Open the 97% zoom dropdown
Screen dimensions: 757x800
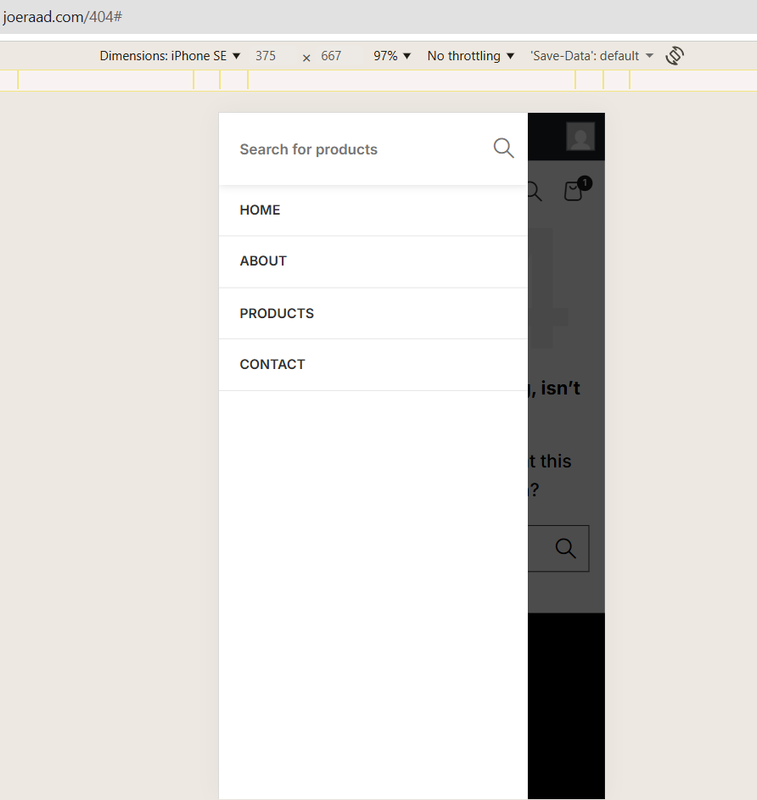[x=392, y=56]
